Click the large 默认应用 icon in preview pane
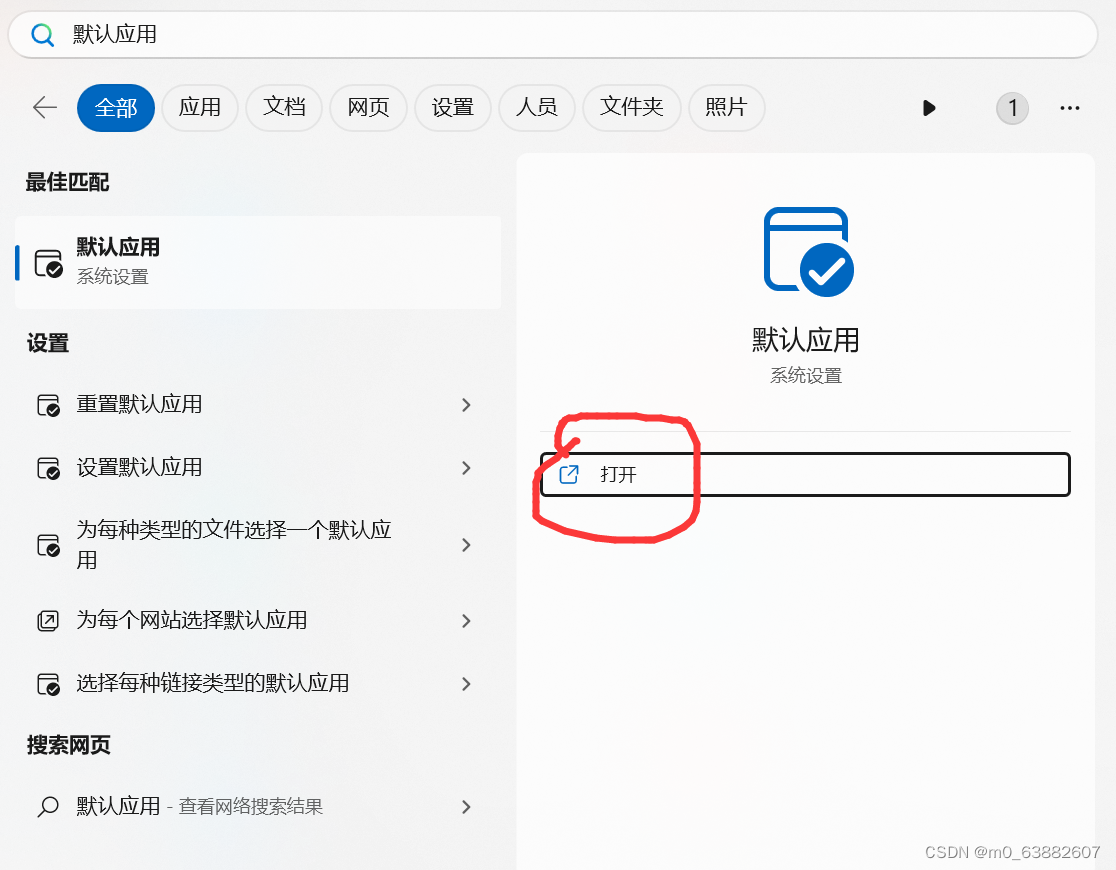Image resolution: width=1116 pixels, height=870 pixels. click(x=809, y=251)
